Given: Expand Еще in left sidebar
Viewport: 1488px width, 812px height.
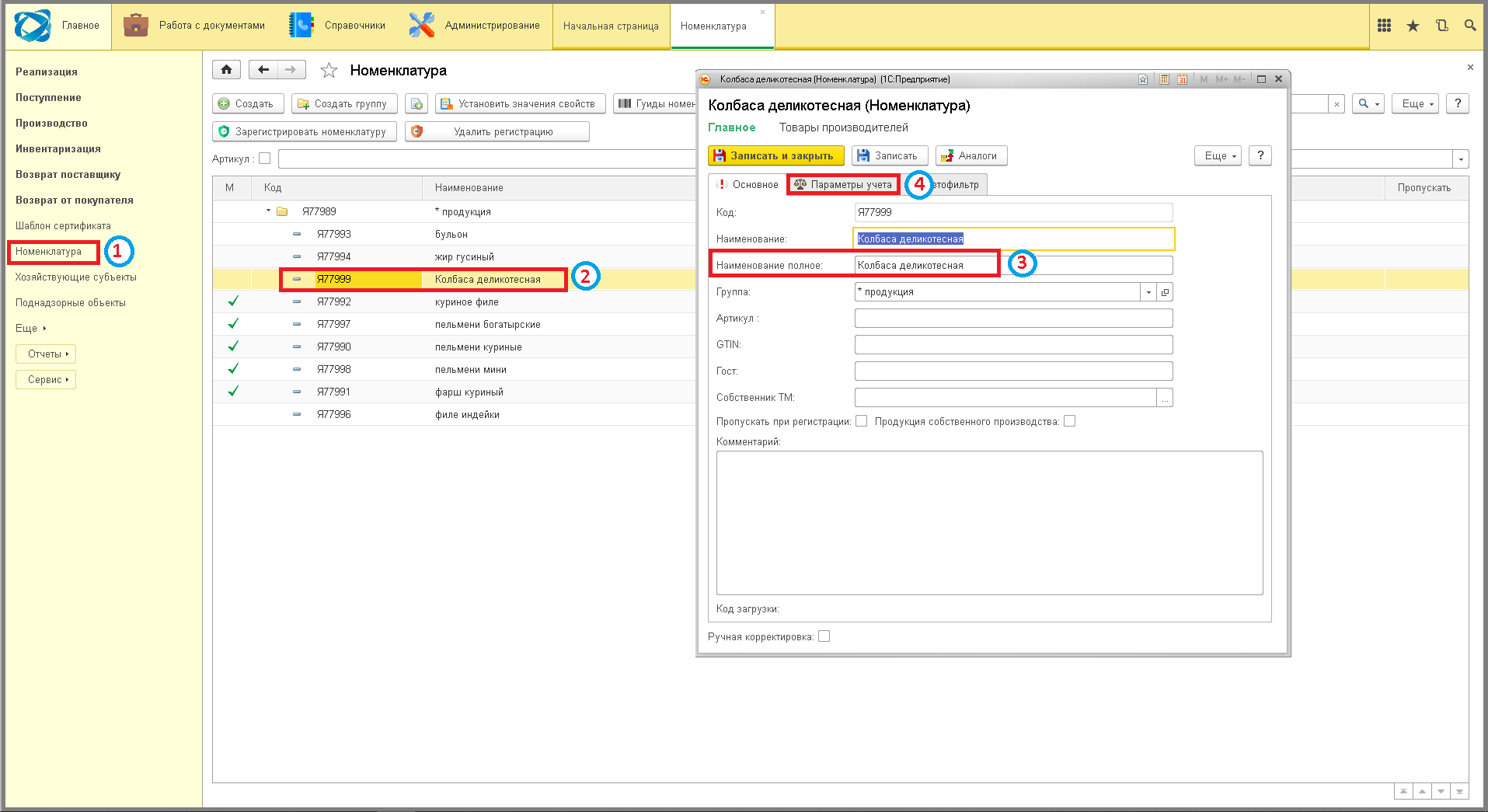Looking at the screenshot, I should 30,328.
